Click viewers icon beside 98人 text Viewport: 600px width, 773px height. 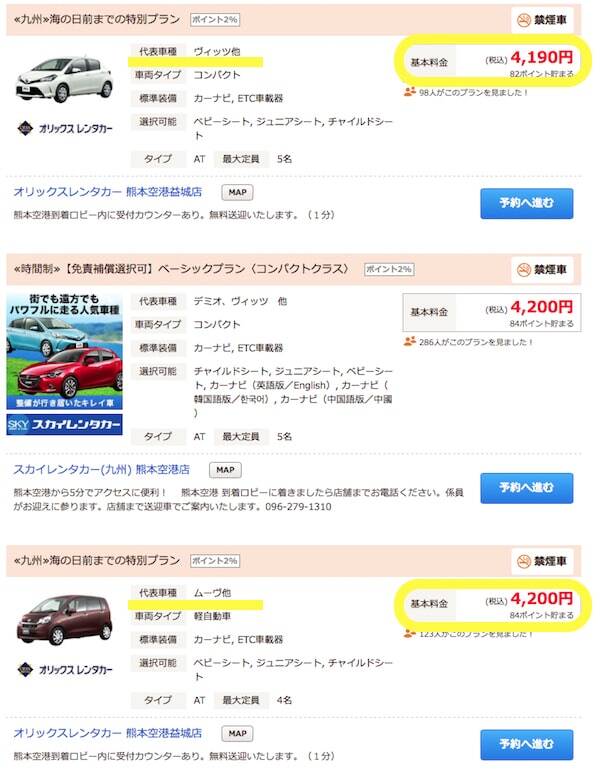pyautogui.click(x=409, y=92)
